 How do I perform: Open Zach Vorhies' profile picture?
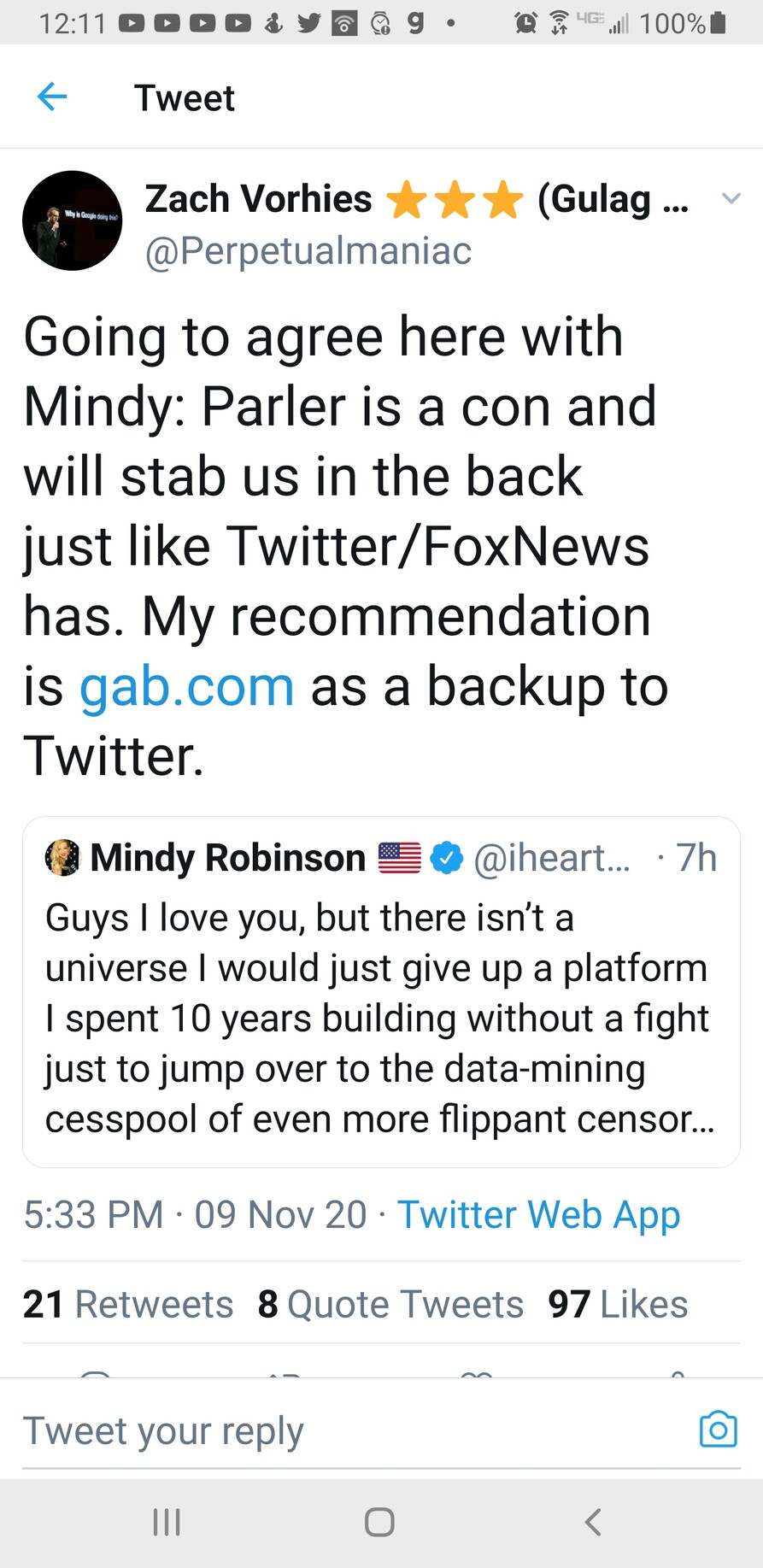pos(72,220)
